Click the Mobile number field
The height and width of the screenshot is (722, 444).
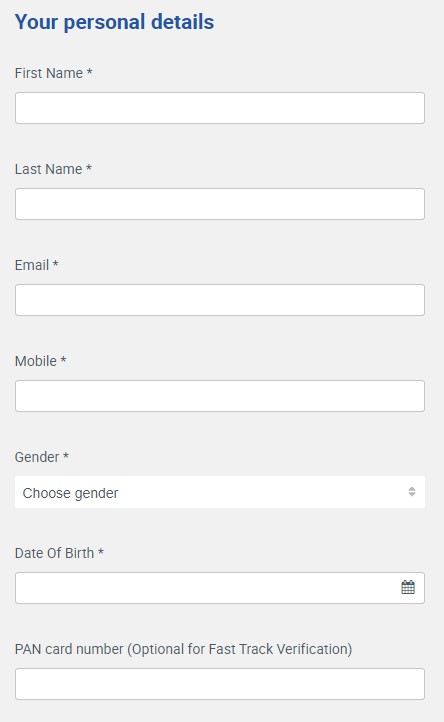220,396
